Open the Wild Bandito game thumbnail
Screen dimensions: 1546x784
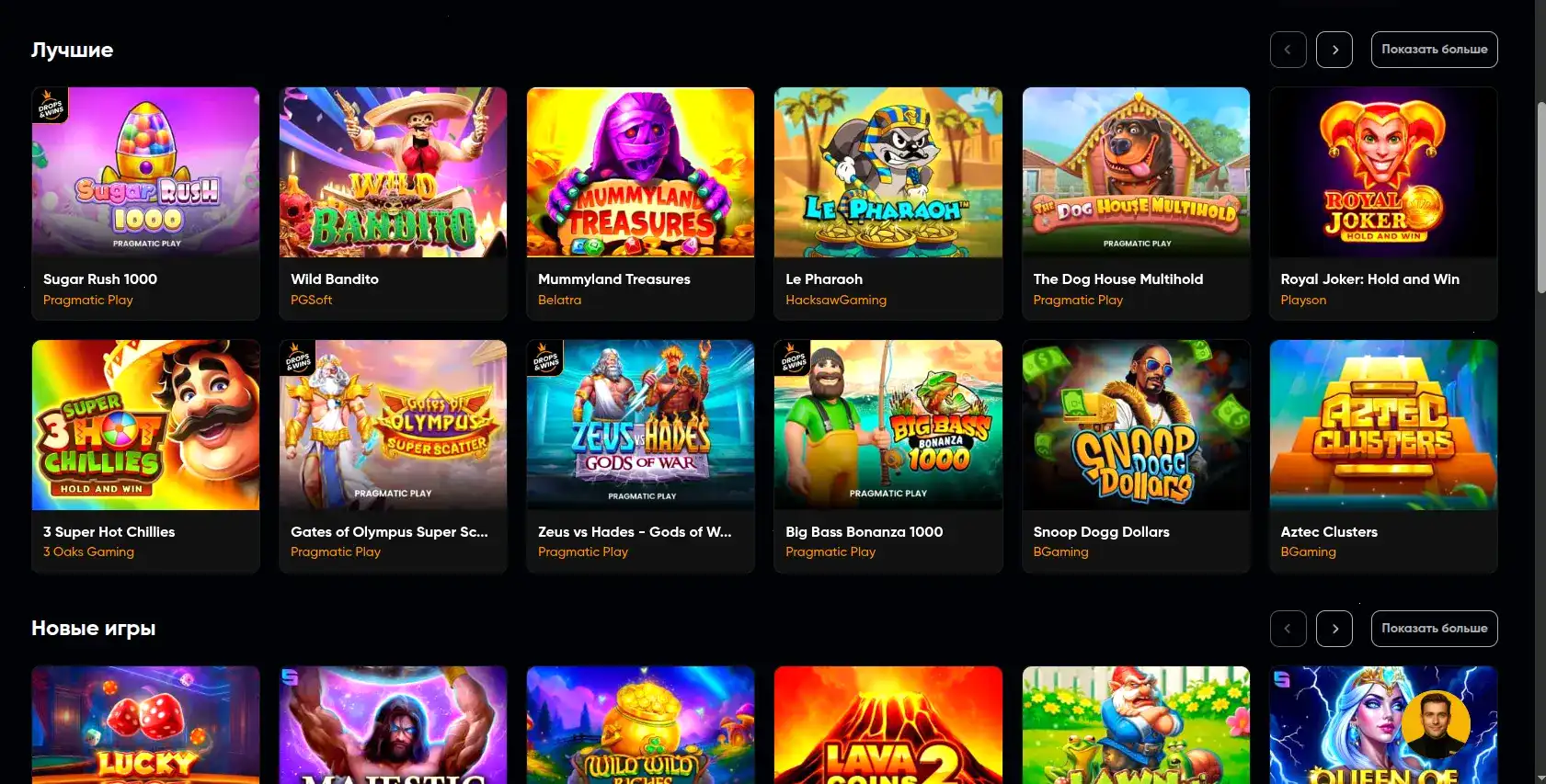pos(393,172)
